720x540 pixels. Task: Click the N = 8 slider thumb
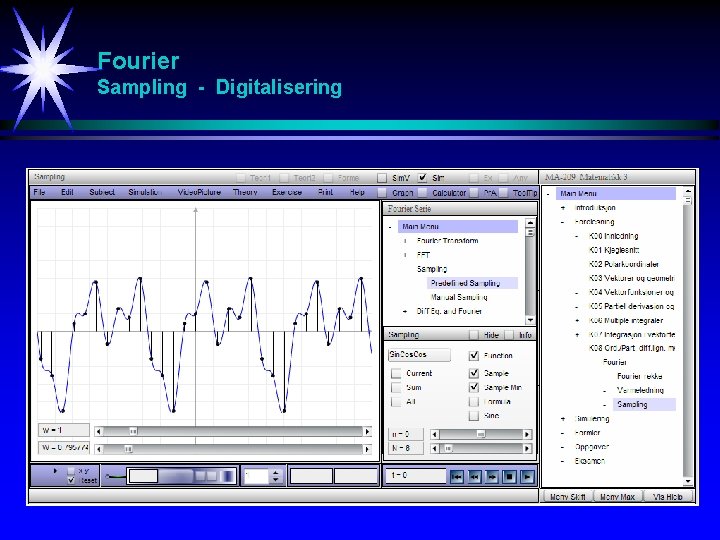(x=449, y=448)
